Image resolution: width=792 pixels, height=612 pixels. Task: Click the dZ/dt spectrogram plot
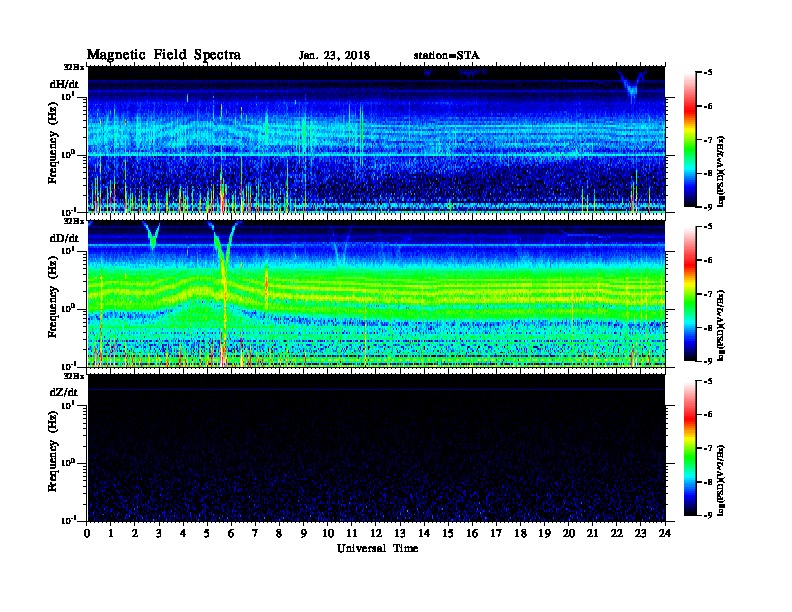pos(376,448)
